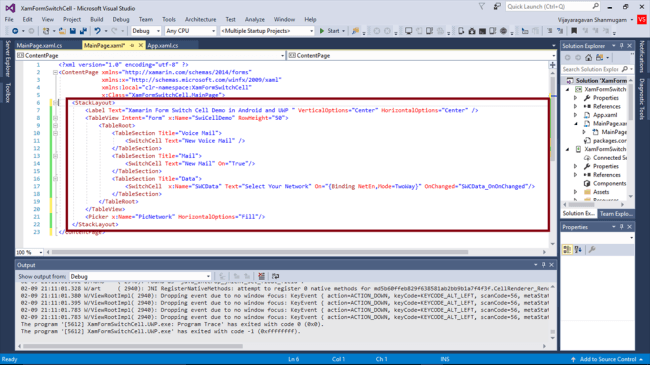Click the Find in Files toolbar icon

pos(355,31)
